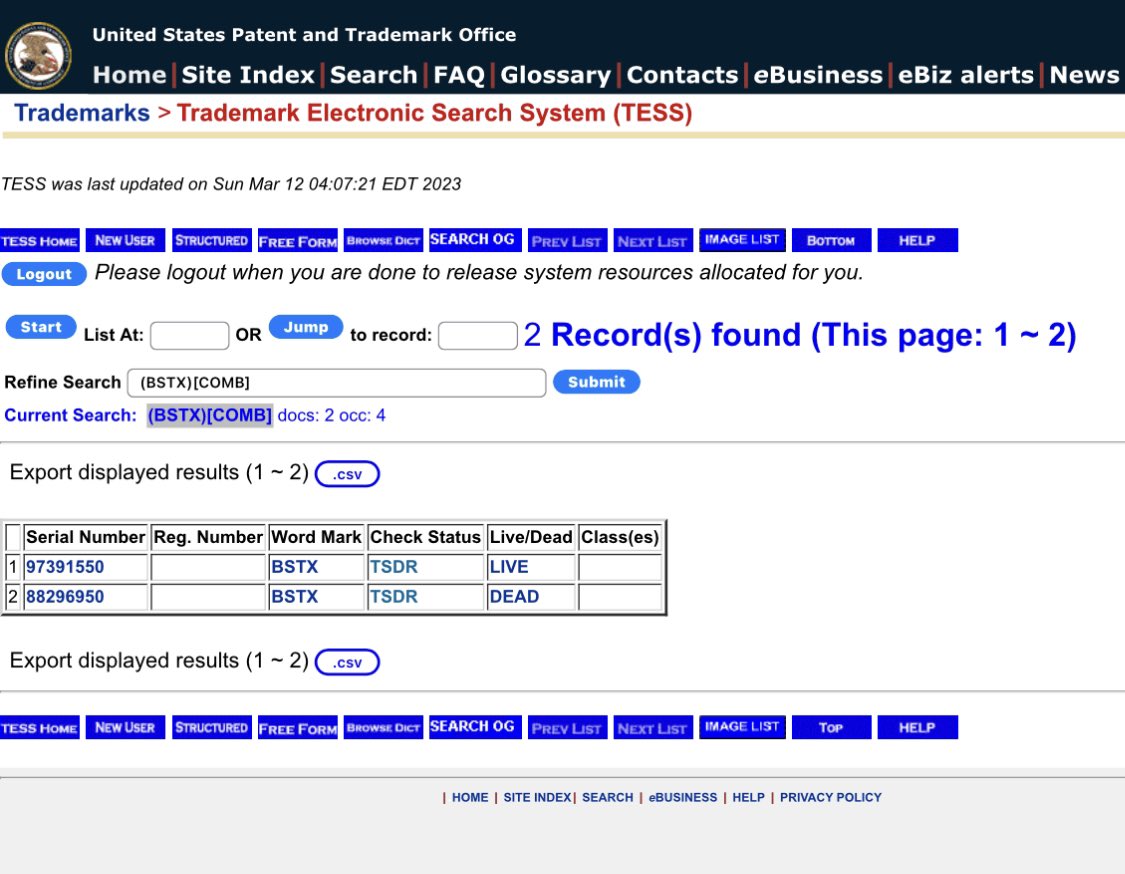This screenshot has height=874, width=1125.
Task: Open Structured search in top toolbar
Action: pyautogui.click(x=211, y=240)
